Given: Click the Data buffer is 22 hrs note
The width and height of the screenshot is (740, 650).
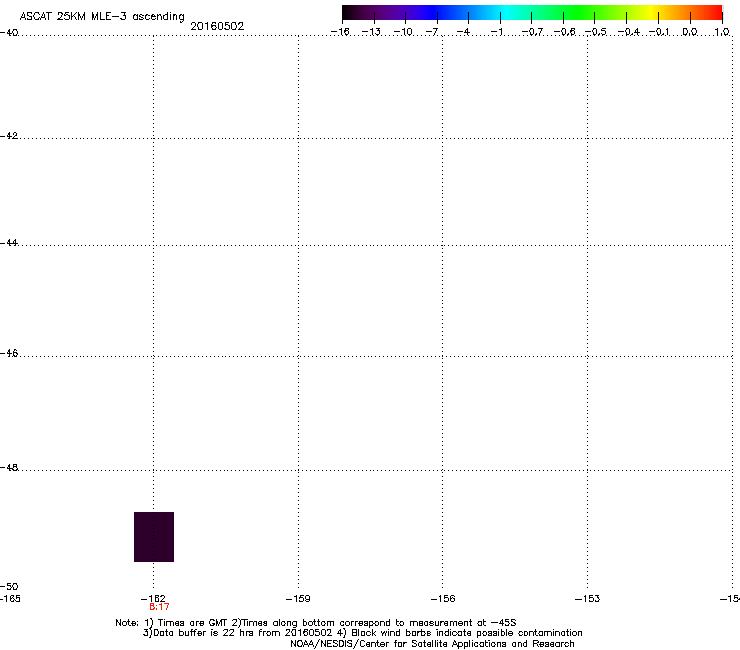Looking at the screenshot, I should pos(362,633).
